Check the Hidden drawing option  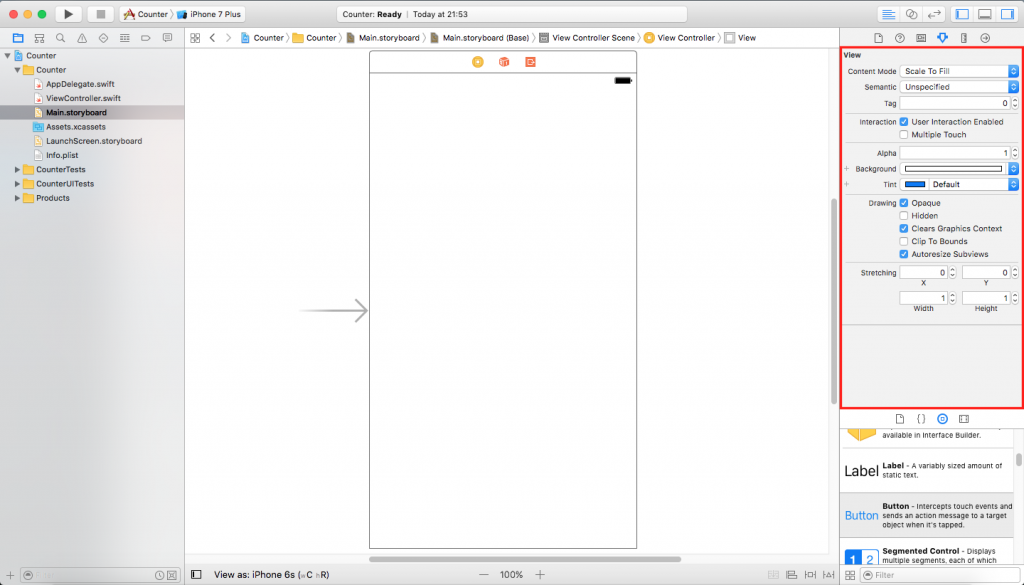tap(904, 216)
